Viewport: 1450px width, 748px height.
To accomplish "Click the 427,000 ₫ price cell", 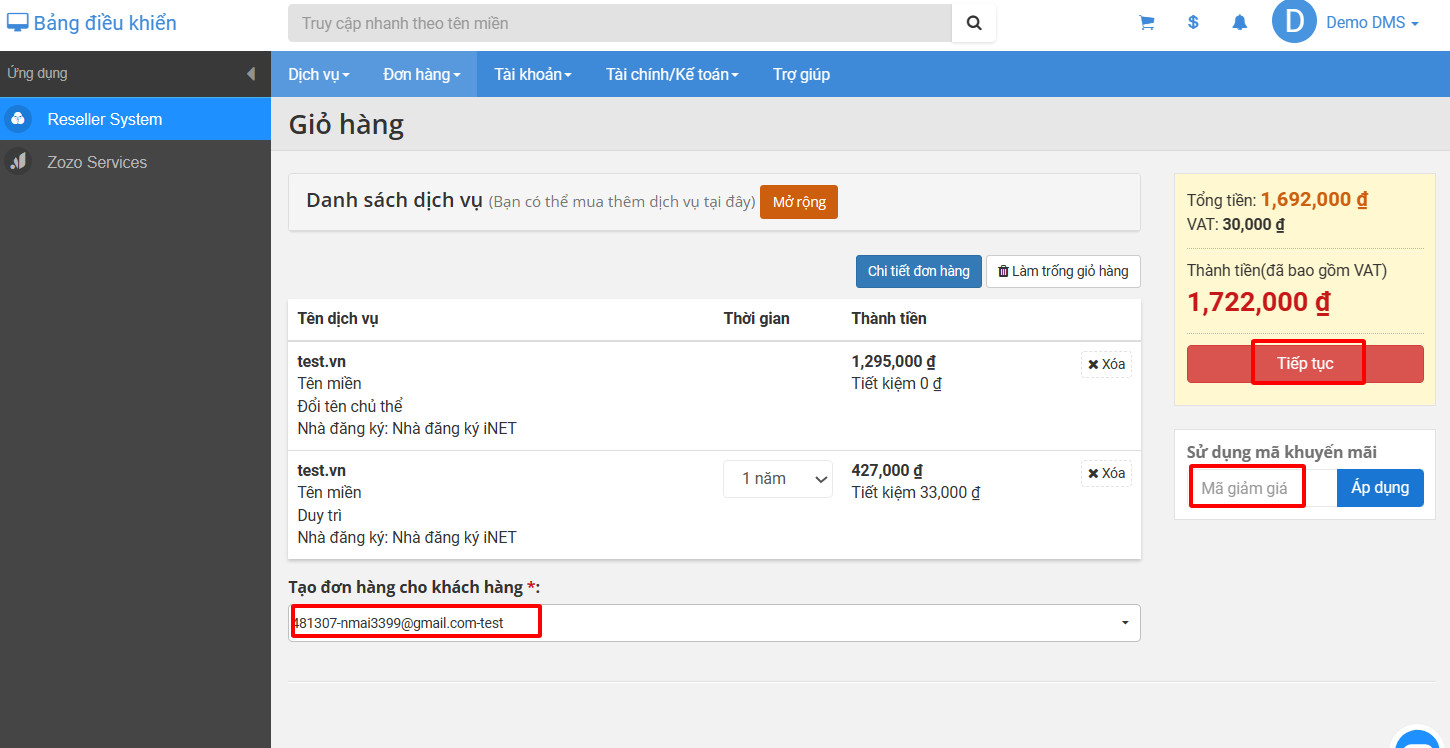I will coord(887,471).
